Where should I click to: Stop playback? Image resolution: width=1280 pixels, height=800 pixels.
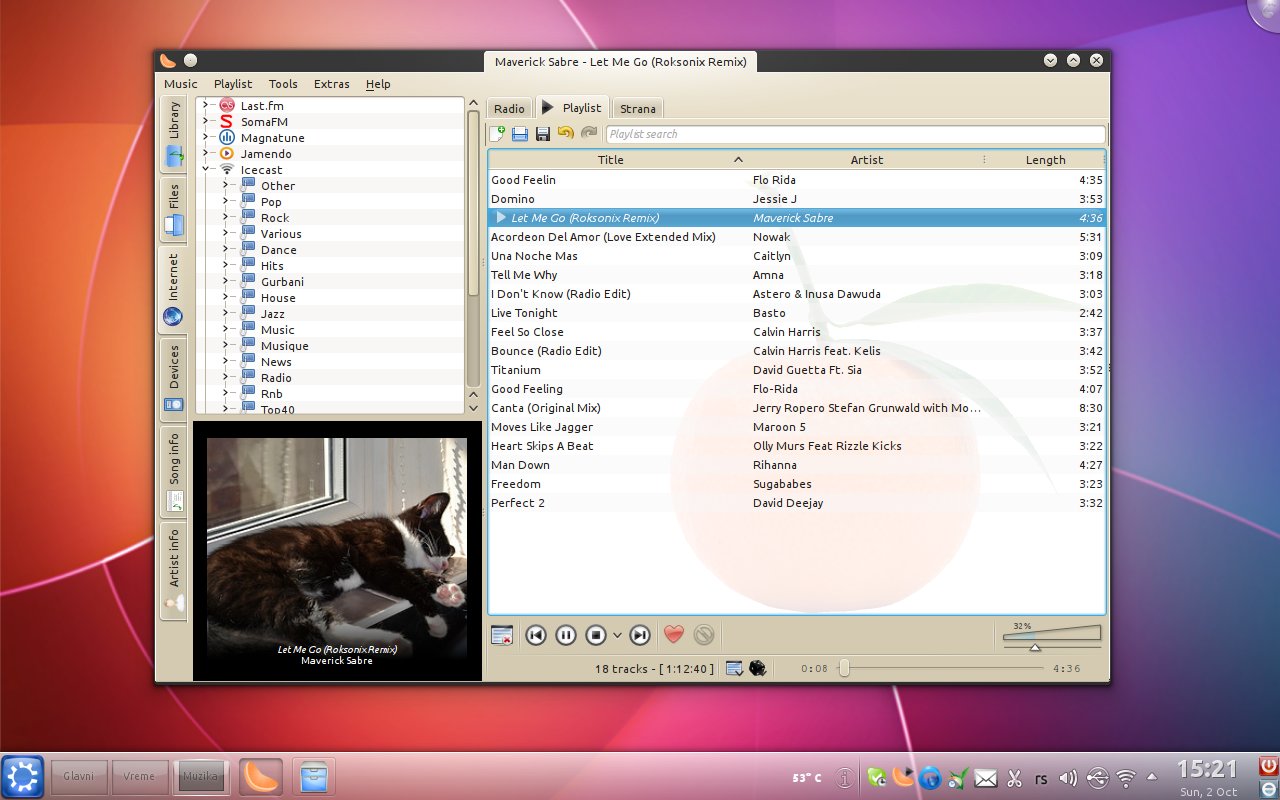[x=596, y=635]
